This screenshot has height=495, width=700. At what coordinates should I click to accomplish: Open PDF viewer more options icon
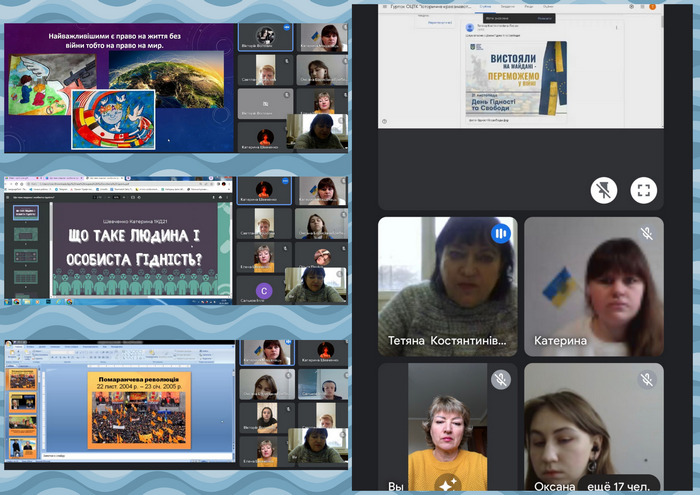[227, 197]
